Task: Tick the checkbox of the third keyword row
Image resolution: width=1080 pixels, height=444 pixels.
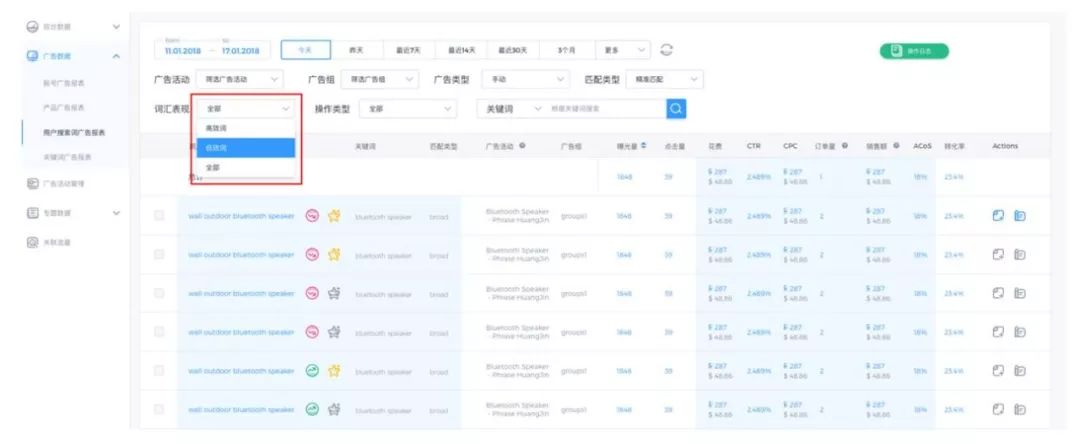Action: click(x=159, y=293)
